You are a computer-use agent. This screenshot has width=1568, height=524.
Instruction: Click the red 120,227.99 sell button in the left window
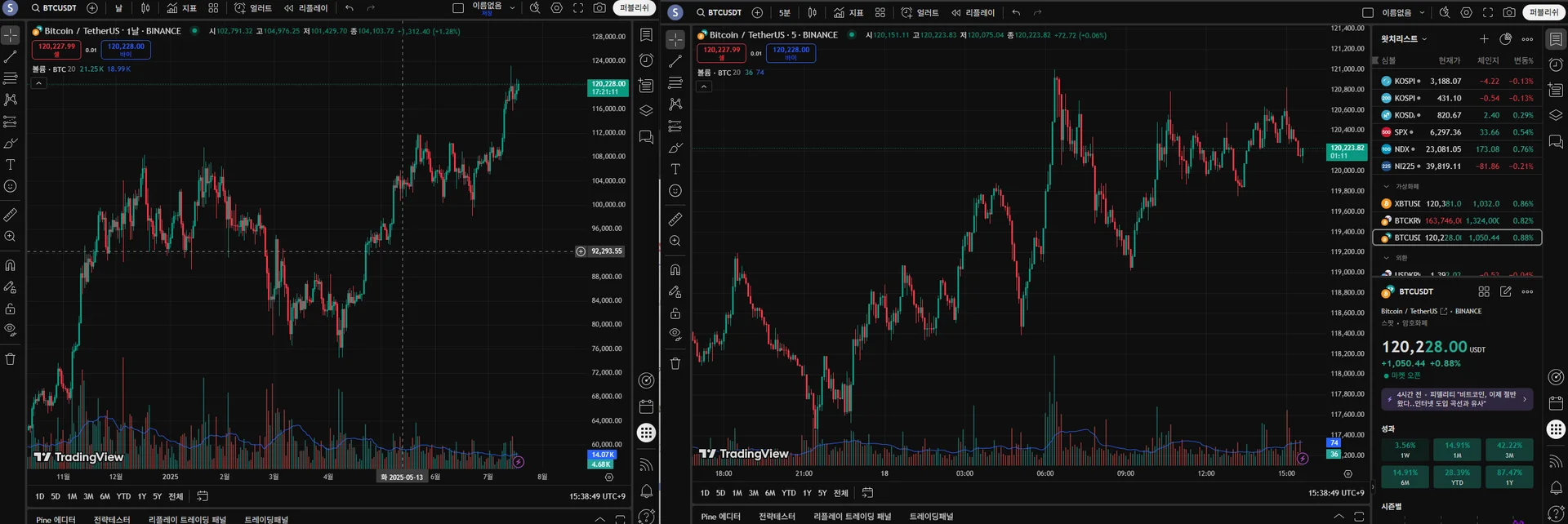57,49
